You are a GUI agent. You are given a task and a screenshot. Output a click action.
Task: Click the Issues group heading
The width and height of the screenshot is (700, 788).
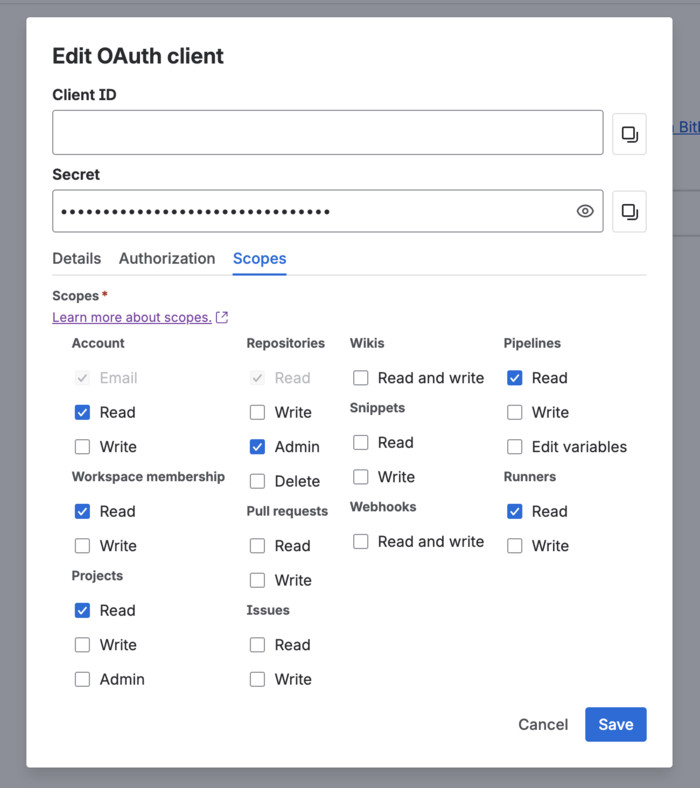[268, 610]
